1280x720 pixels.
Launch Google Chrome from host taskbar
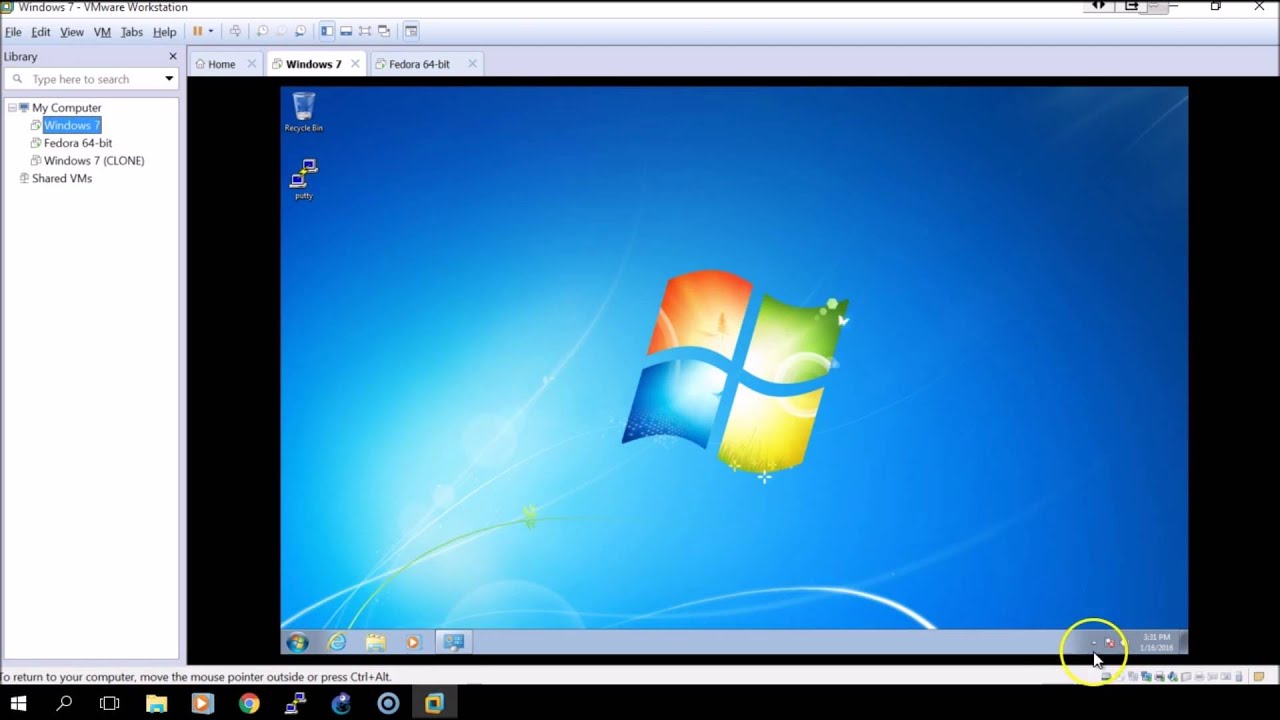point(249,704)
